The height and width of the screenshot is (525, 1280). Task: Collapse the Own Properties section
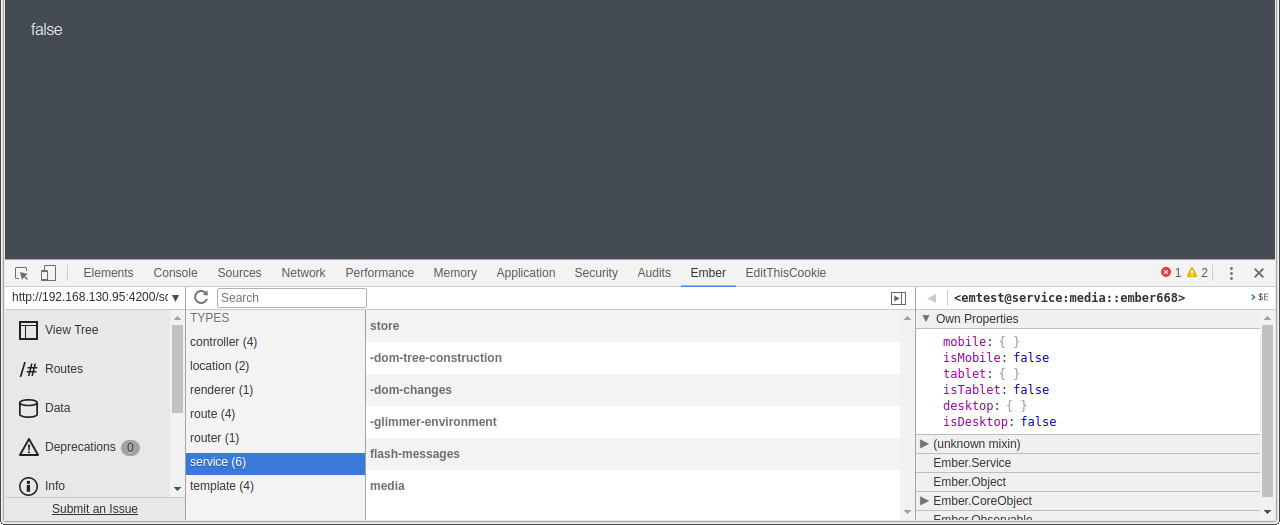(925, 319)
